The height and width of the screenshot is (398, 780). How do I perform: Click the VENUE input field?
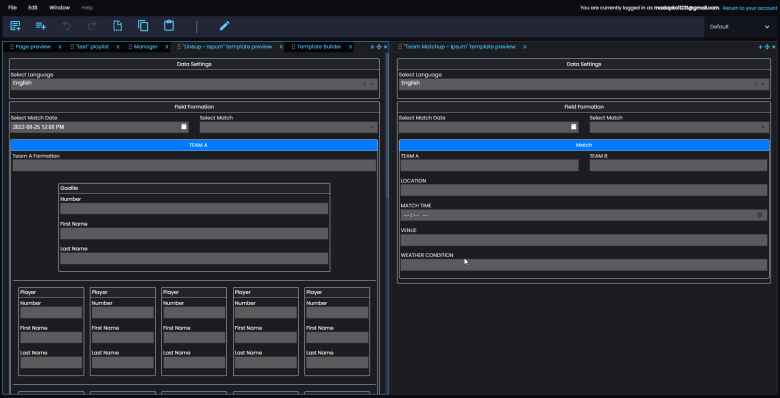(584, 240)
